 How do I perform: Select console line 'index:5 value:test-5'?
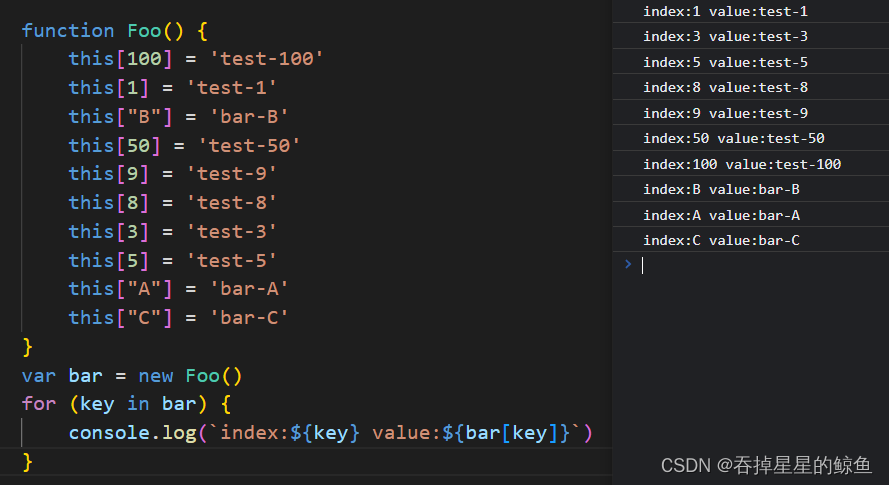[725, 62]
